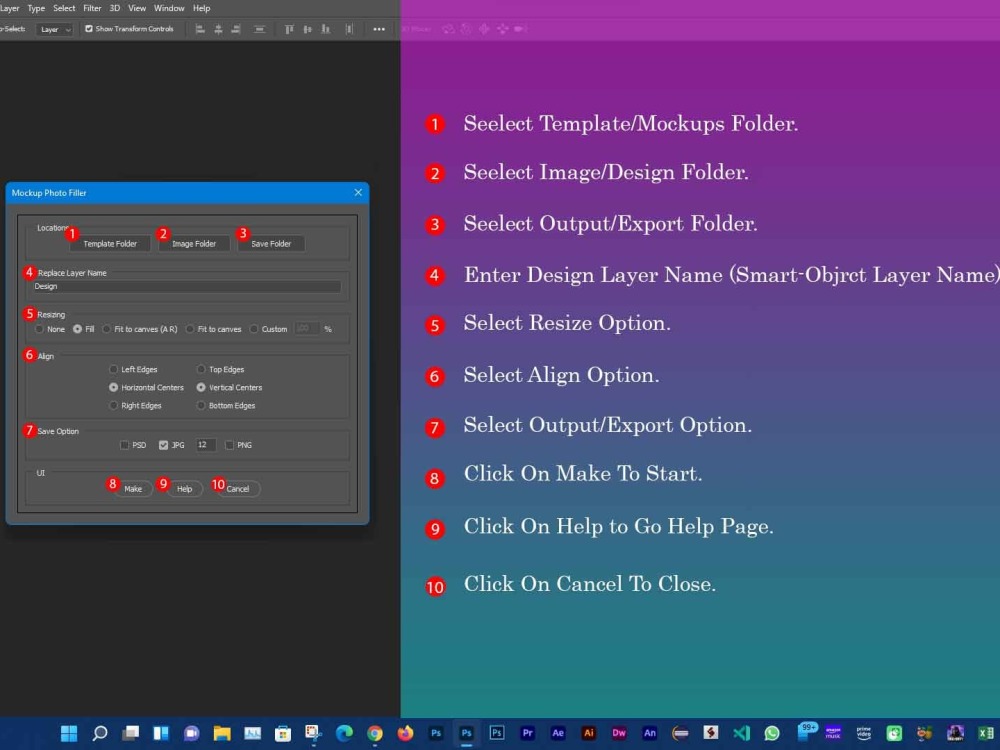Image resolution: width=1000 pixels, height=750 pixels.
Task: Close the Mockup Photo Filler dialog
Action: (x=358, y=193)
